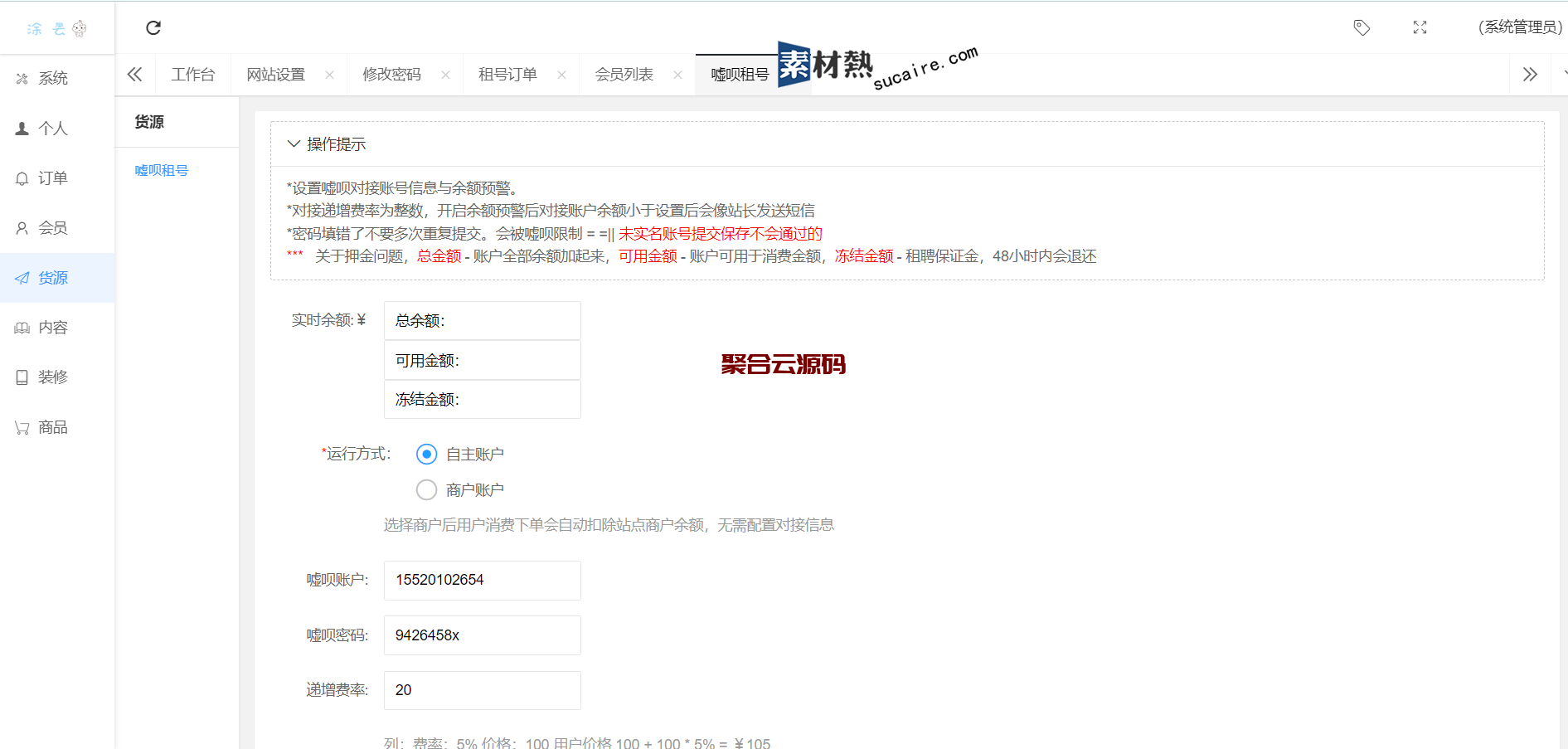Open the 系统管理员 user menu

tap(1520, 27)
